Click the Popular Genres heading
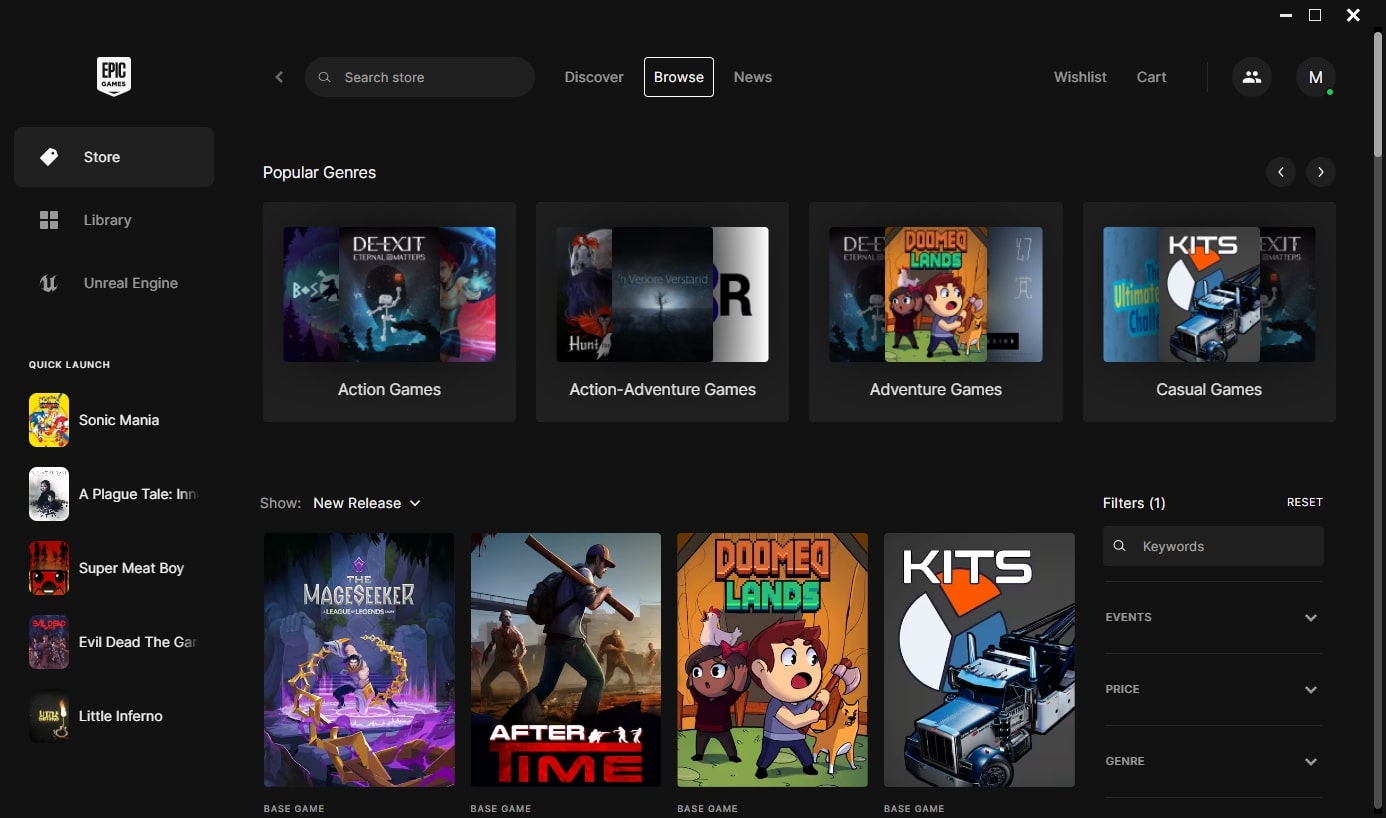Screen dimensions: 1386x818 click(320, 172)
